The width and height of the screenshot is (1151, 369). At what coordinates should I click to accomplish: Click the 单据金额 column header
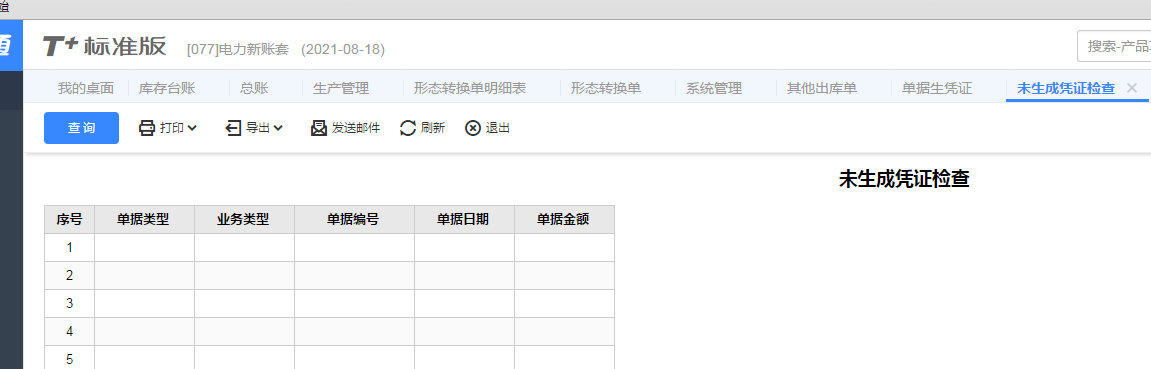(x=564, y=219)
